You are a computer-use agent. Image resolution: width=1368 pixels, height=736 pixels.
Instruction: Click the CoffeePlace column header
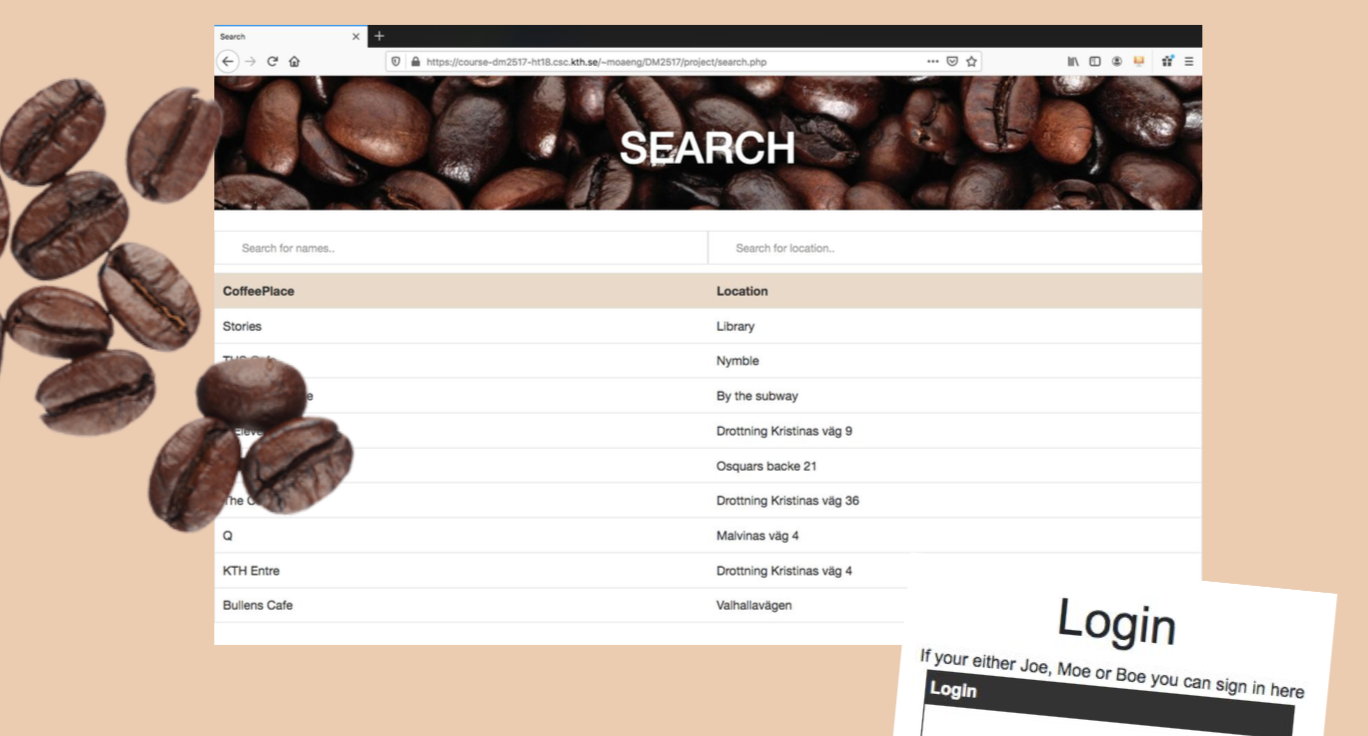click(x=259, y=291)
